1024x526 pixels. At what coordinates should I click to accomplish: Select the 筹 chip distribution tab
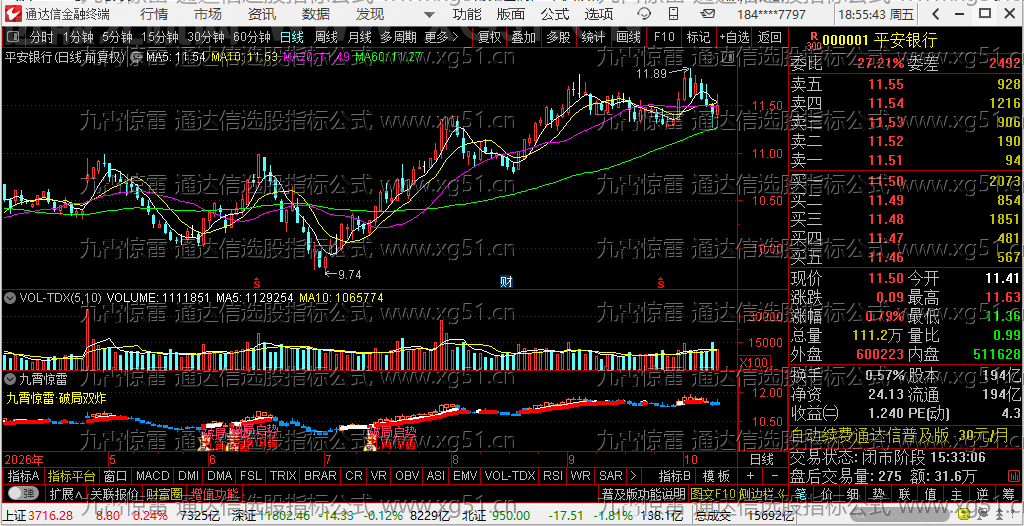[1008, 493]
